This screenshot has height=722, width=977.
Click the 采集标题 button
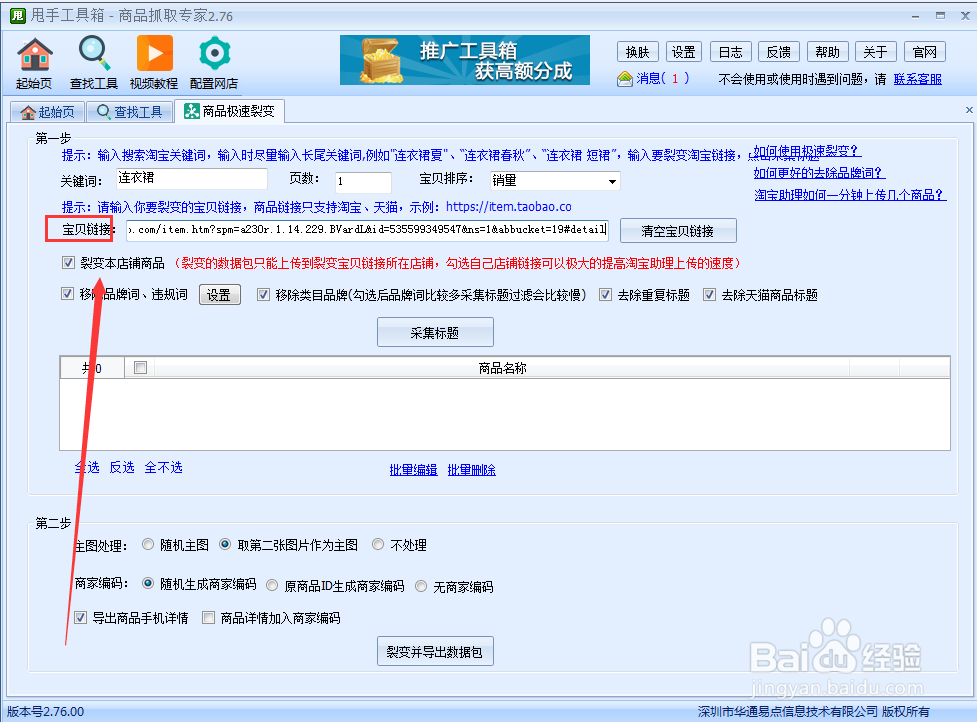[434, 331]
